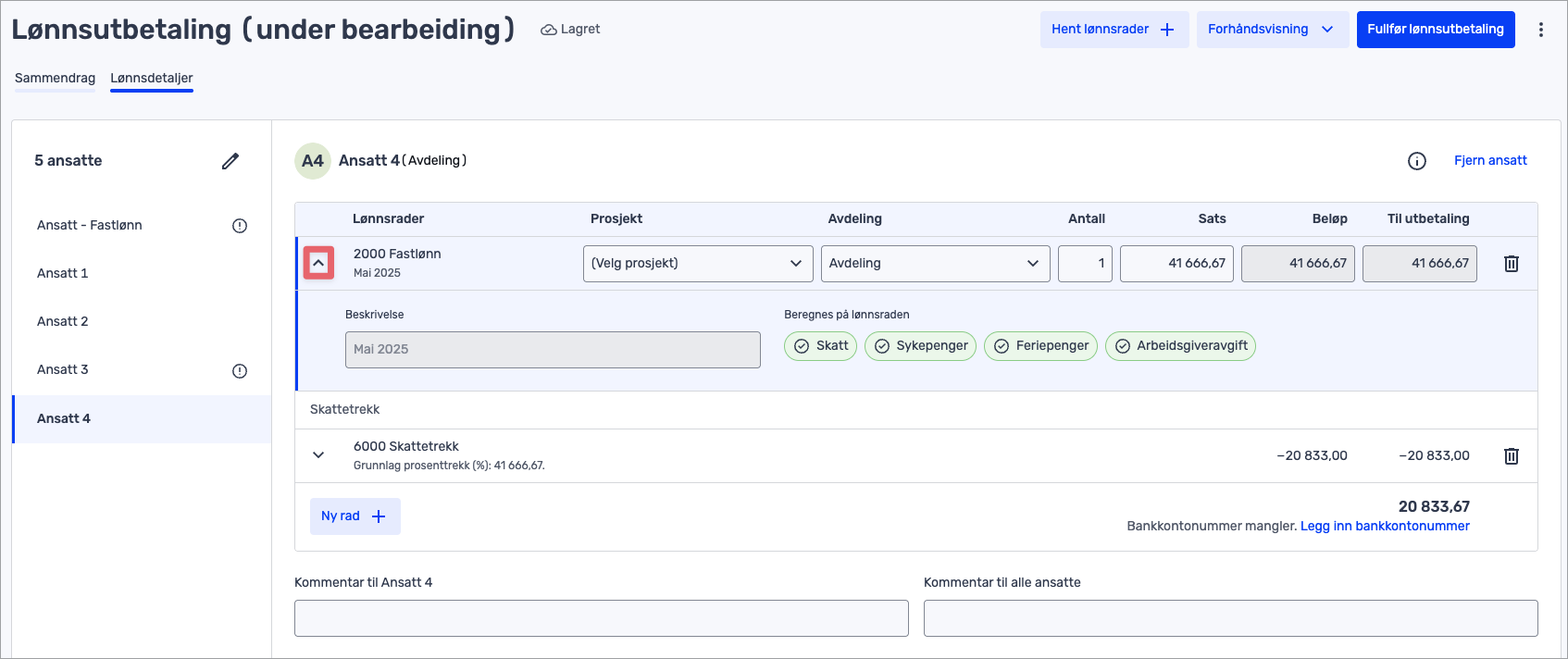Click the pencil icon to edit employees list

tap(230, 161)
